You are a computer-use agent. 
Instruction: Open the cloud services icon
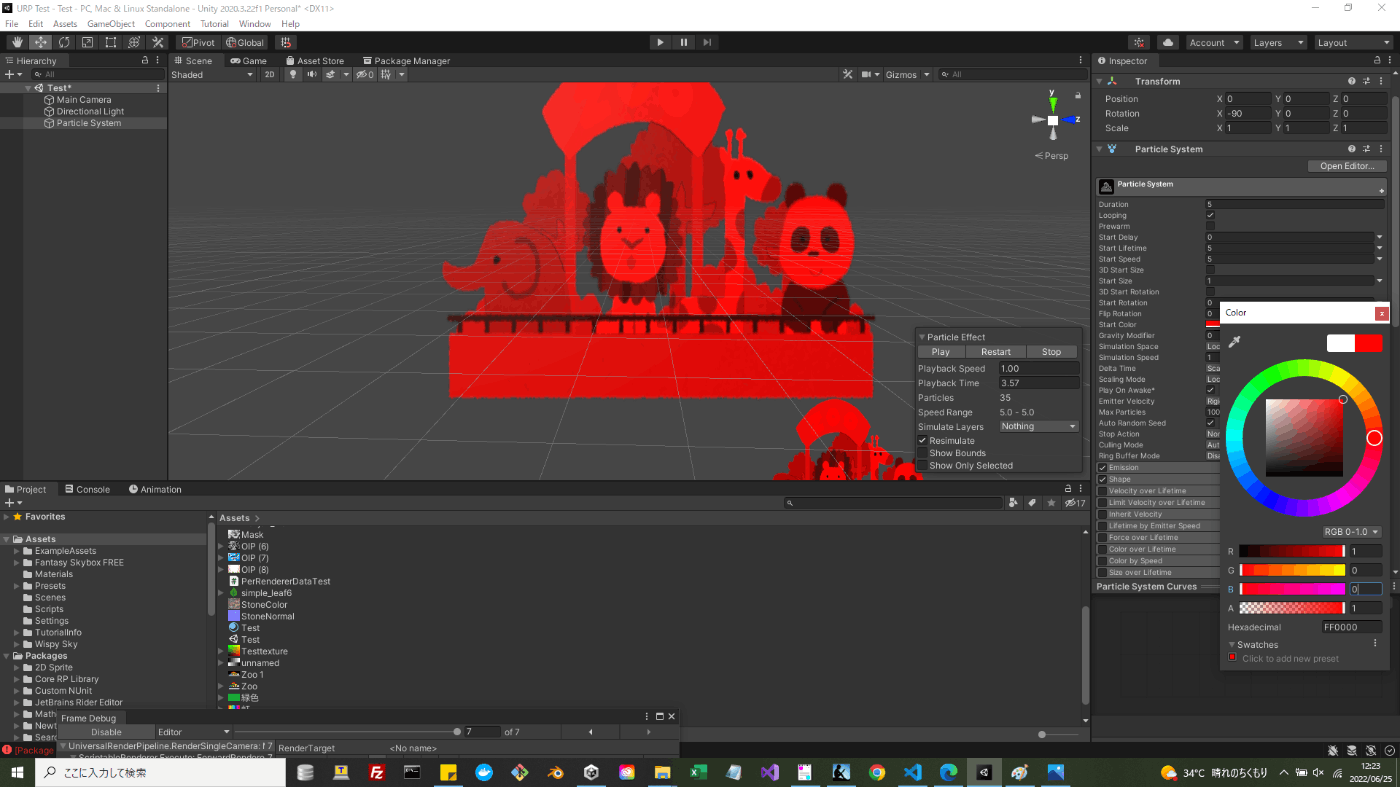click(1167, 42)
